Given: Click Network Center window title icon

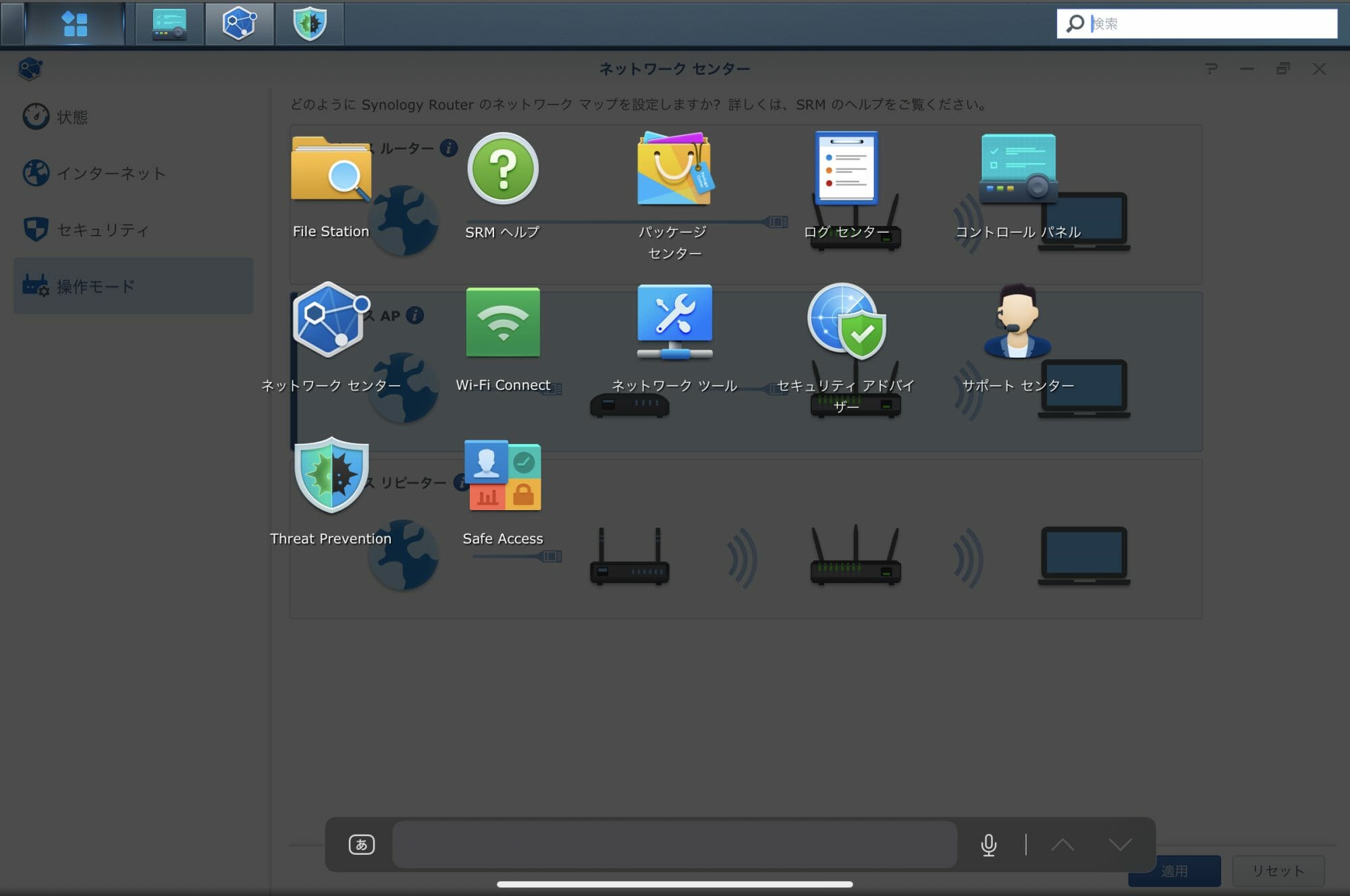Looking at the screenshot, I should [30, 69].
